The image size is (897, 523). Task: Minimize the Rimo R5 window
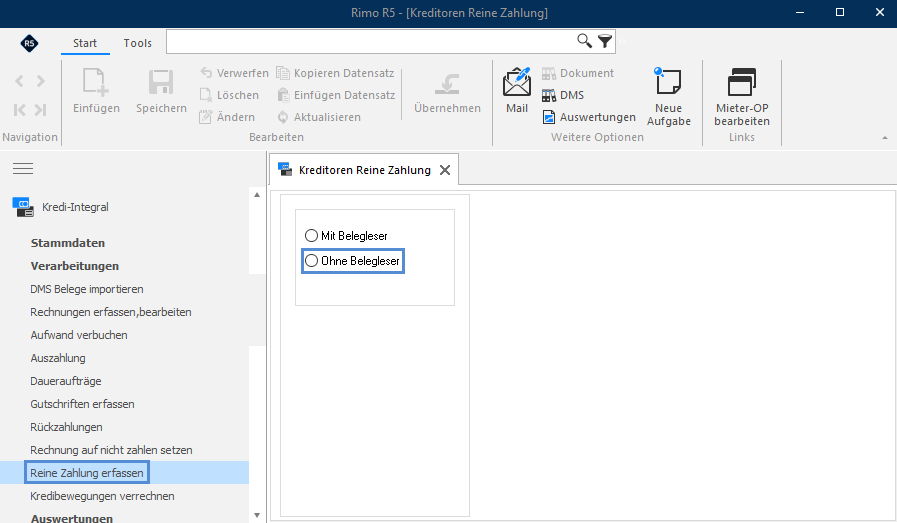(800, 13)
